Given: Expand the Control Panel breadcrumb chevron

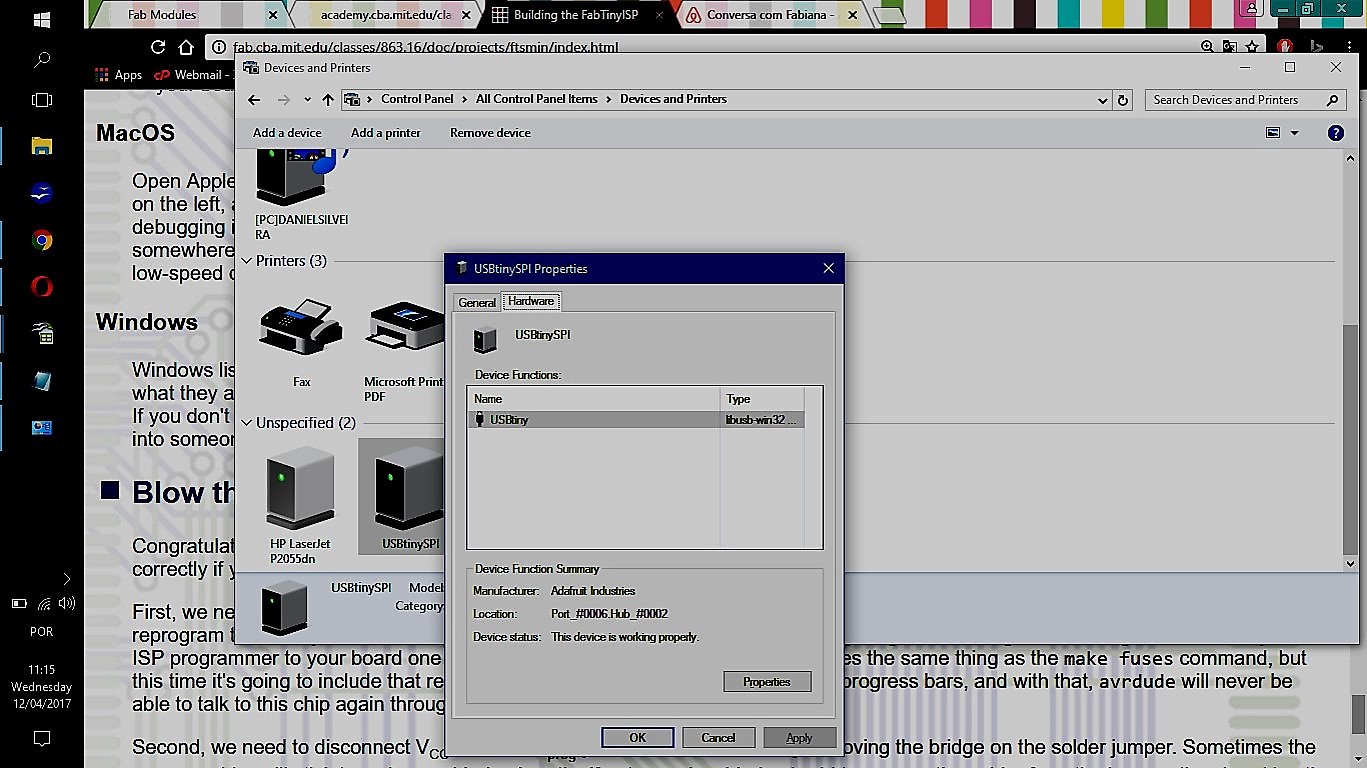Looking at the screenshot, I should tap(465, 99).
